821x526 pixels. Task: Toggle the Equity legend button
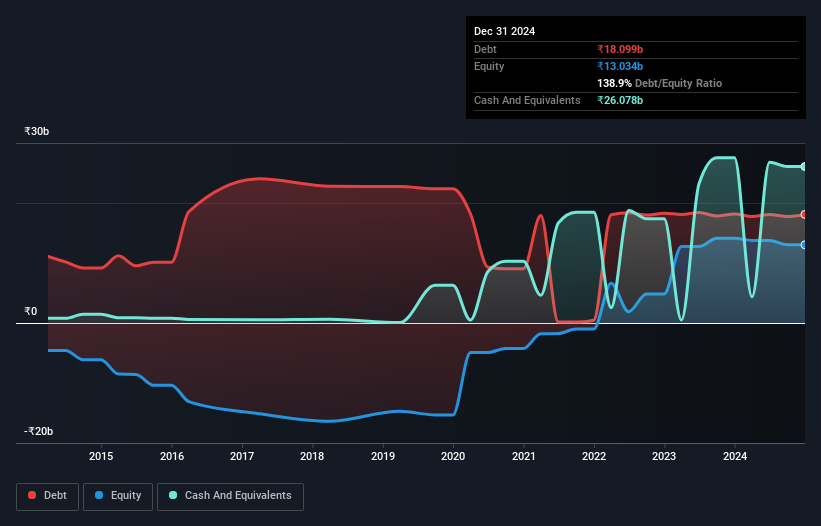118,496
